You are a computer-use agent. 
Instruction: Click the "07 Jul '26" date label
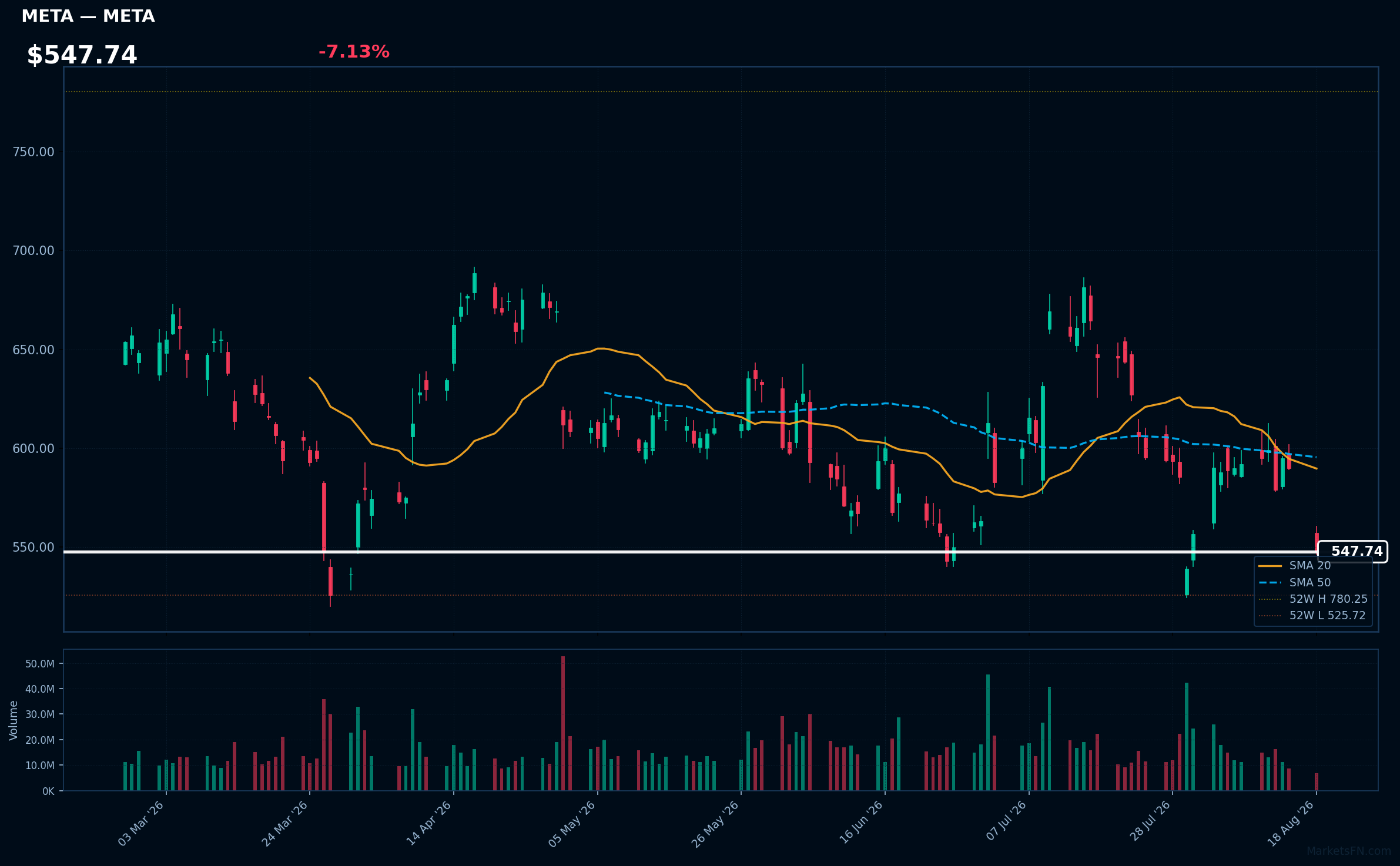[1006, 821]
